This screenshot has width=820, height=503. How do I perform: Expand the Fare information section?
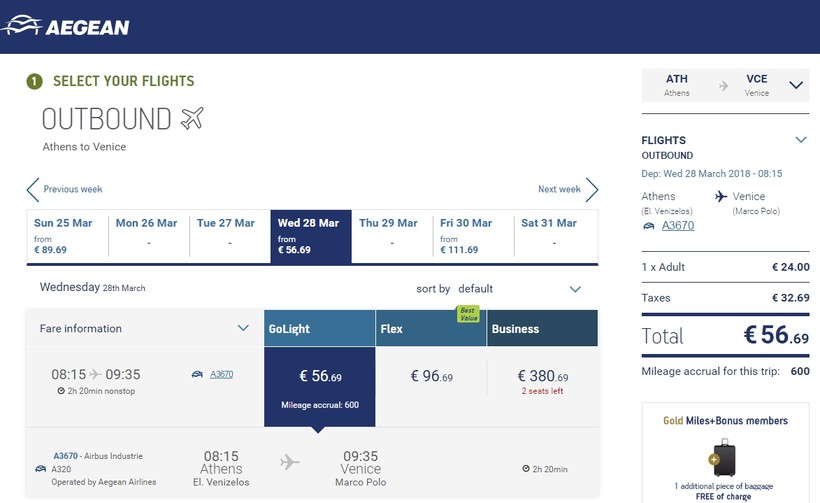pyautogui.click(x=243, y=328)
